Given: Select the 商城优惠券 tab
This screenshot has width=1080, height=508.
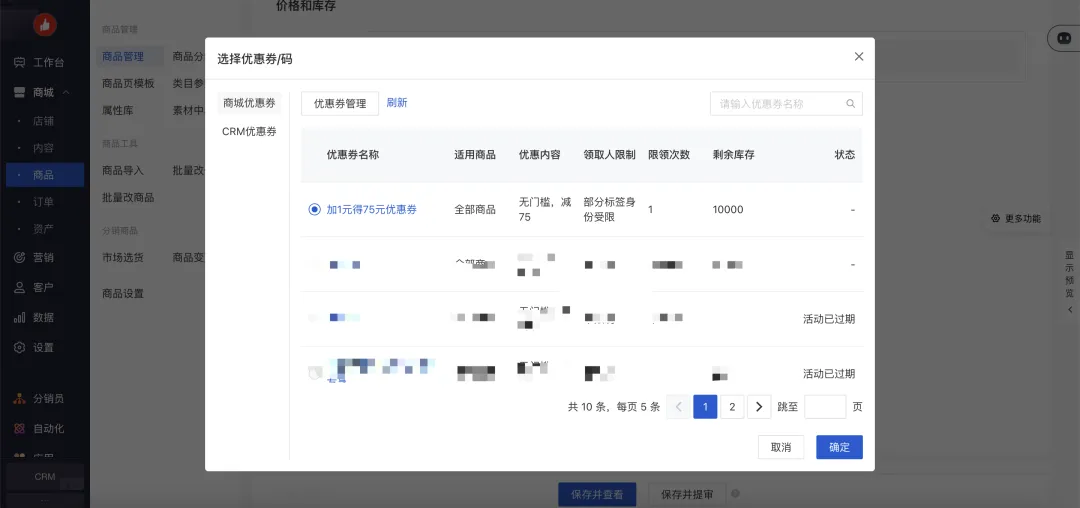Looking at the screenshot, I should coord(249,103).
